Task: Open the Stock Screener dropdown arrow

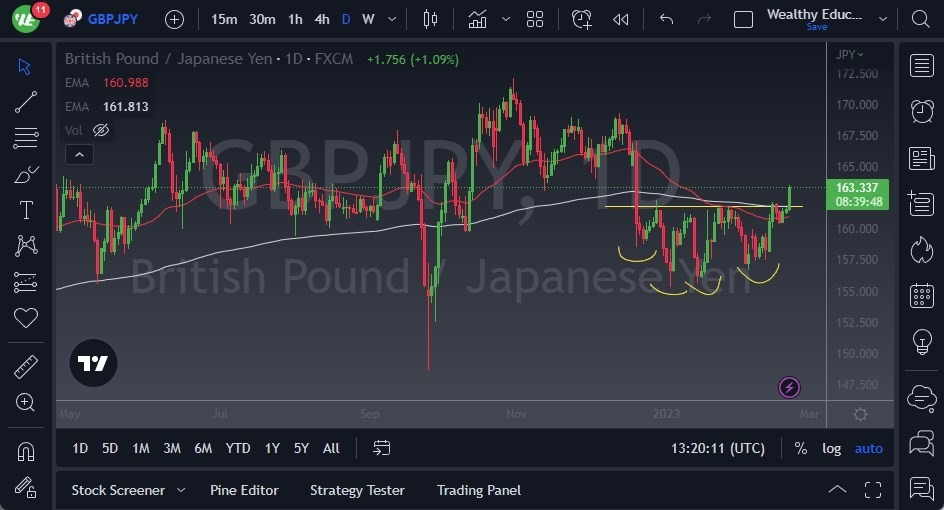Action: click(x=181, y=490)
